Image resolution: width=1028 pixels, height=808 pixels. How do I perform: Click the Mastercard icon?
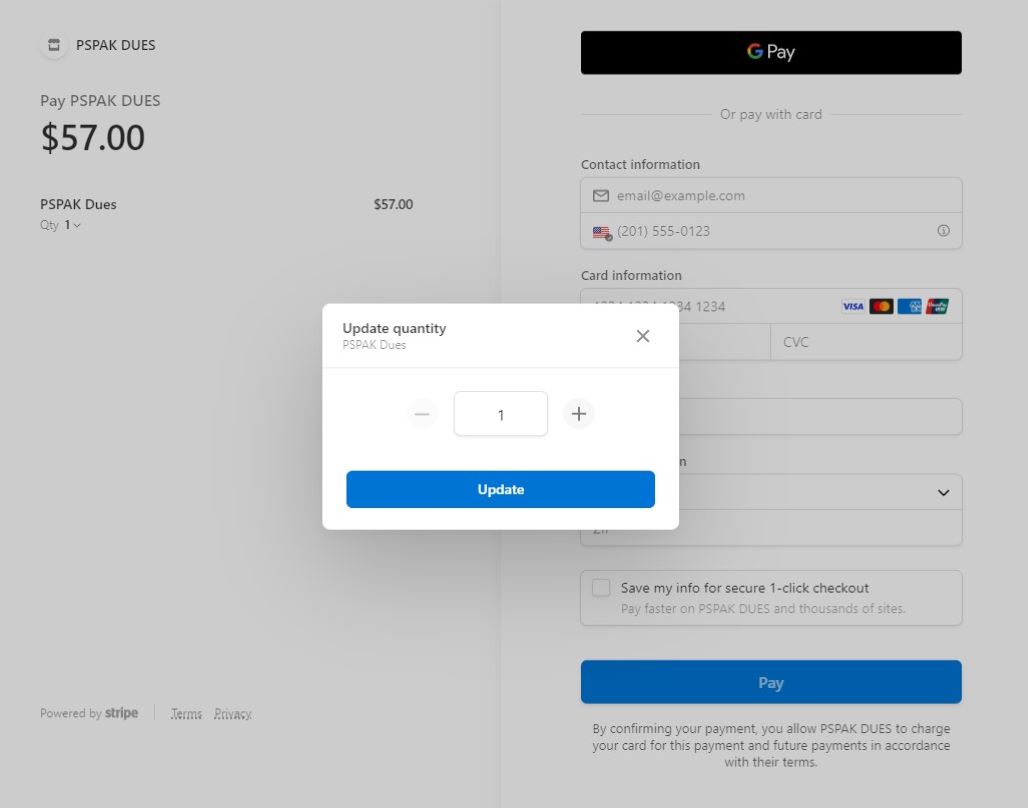(881, 306)
